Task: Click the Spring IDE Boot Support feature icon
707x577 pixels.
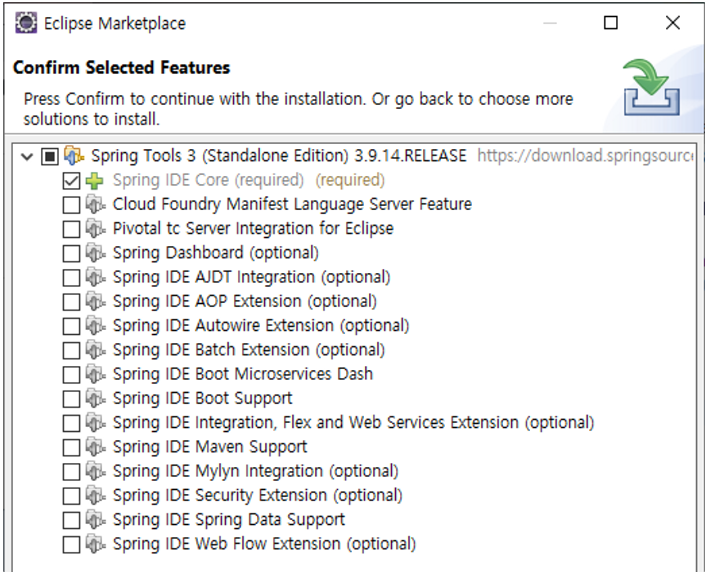Action: pyautogui.click(x=95, y=398)
